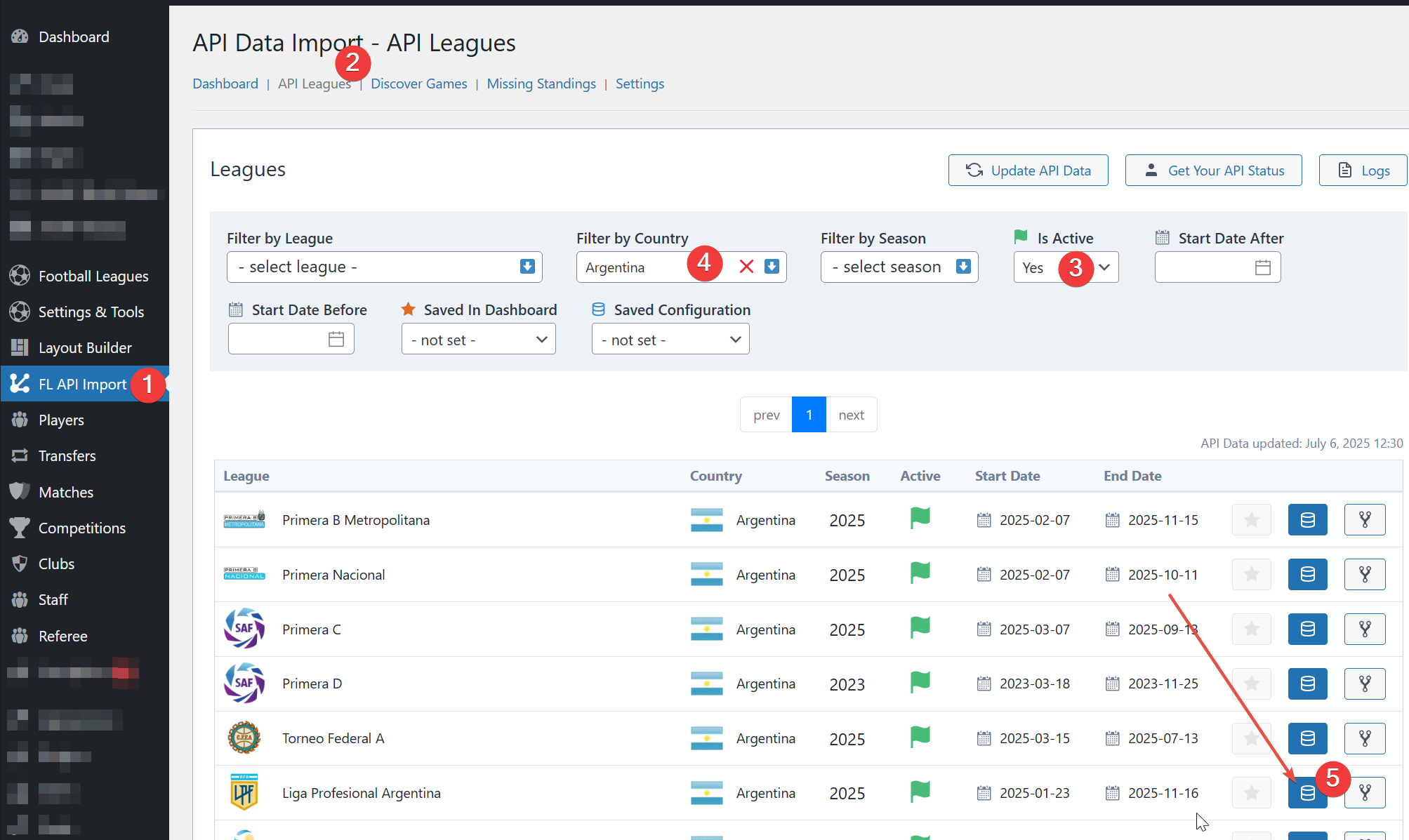
Task: Click Get Your API Status button
Action: (x=1214, y=171)
